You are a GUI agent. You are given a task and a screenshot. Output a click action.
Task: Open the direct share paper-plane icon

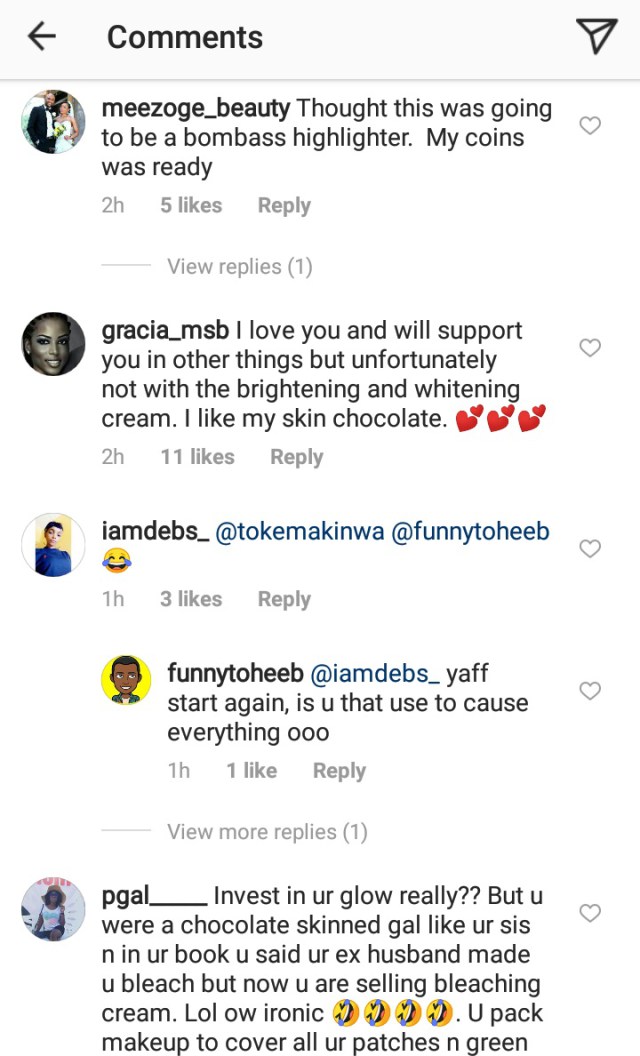click(x=596, y=36)
